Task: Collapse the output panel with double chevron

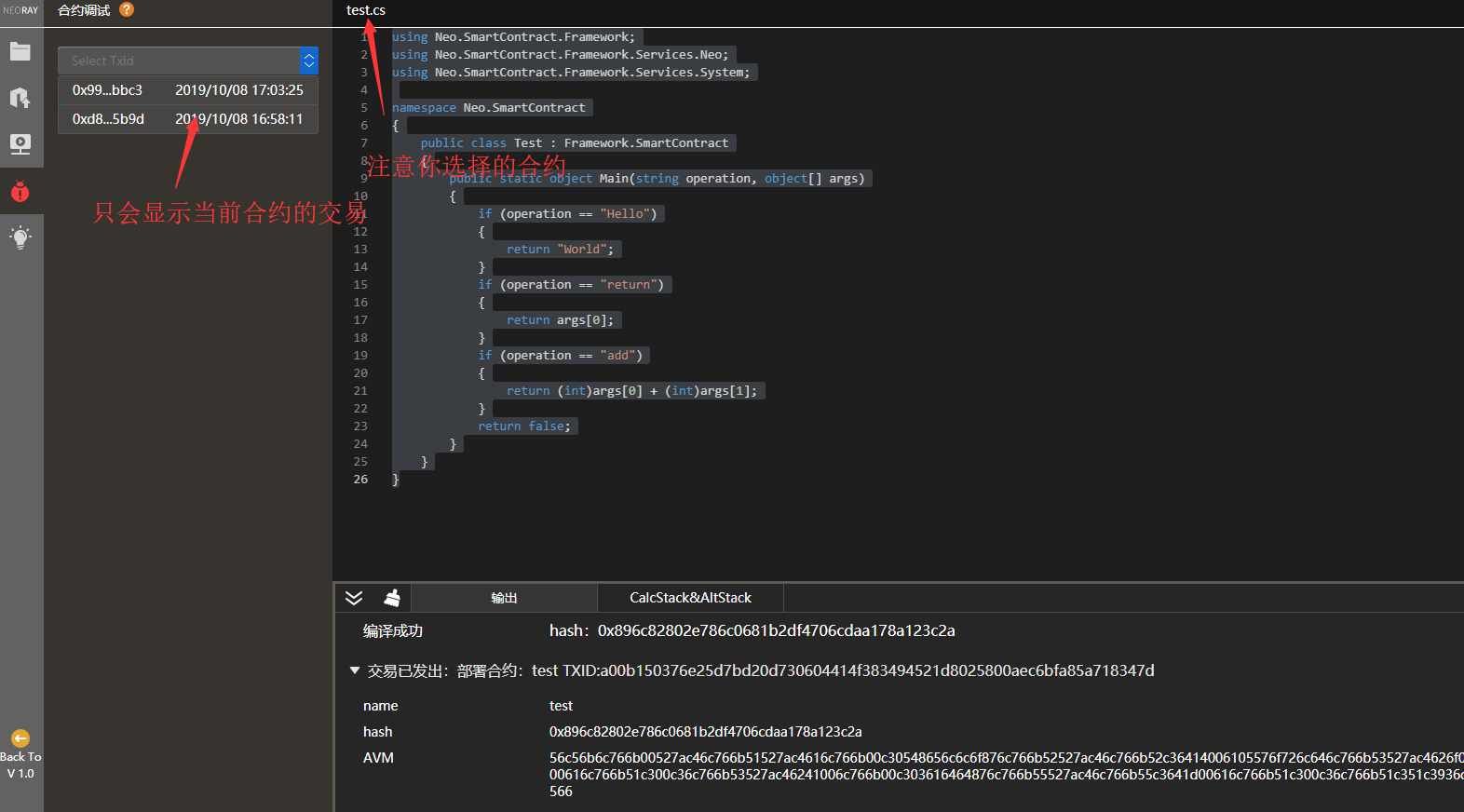Action: (x=354, y=598)
